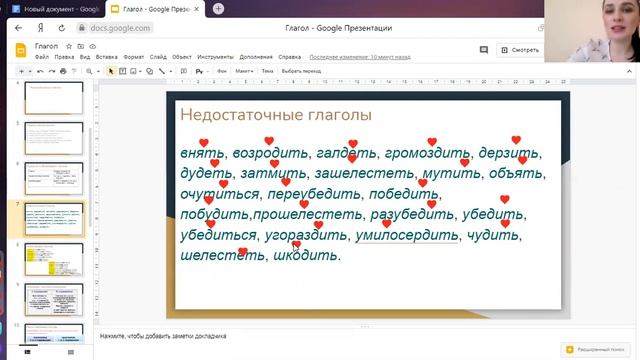Insert a text box
640x360 pixels.
pyautogui.click(x=122, y=71)
